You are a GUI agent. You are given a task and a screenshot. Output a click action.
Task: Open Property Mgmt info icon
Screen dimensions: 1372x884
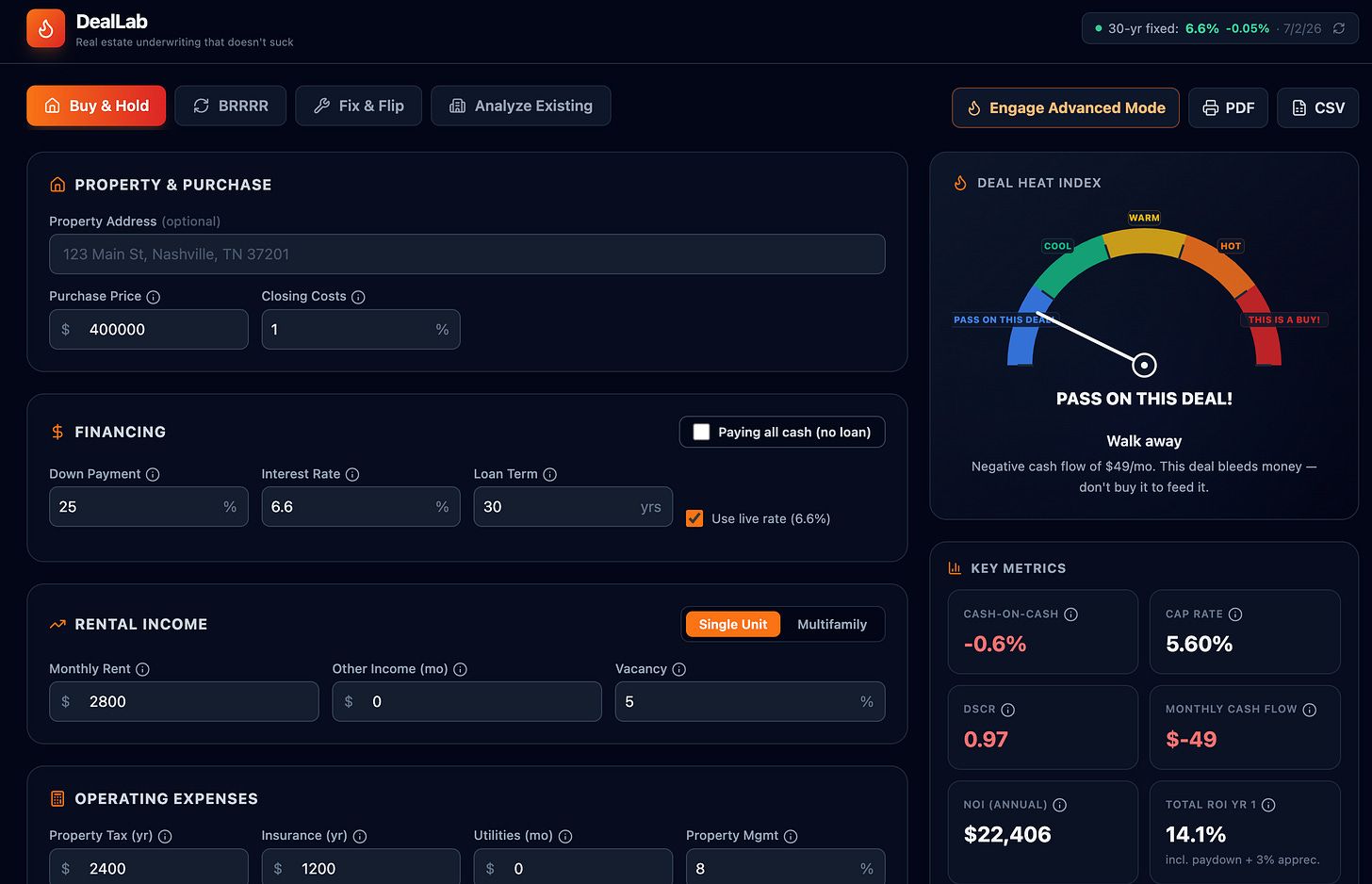tap(791, 836)
